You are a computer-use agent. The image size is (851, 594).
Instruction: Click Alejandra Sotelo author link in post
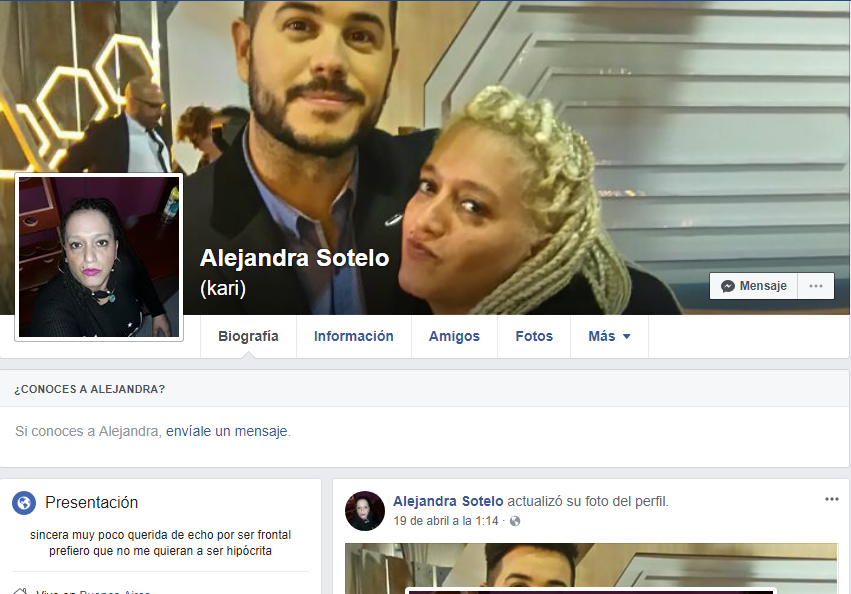(448, 501)
